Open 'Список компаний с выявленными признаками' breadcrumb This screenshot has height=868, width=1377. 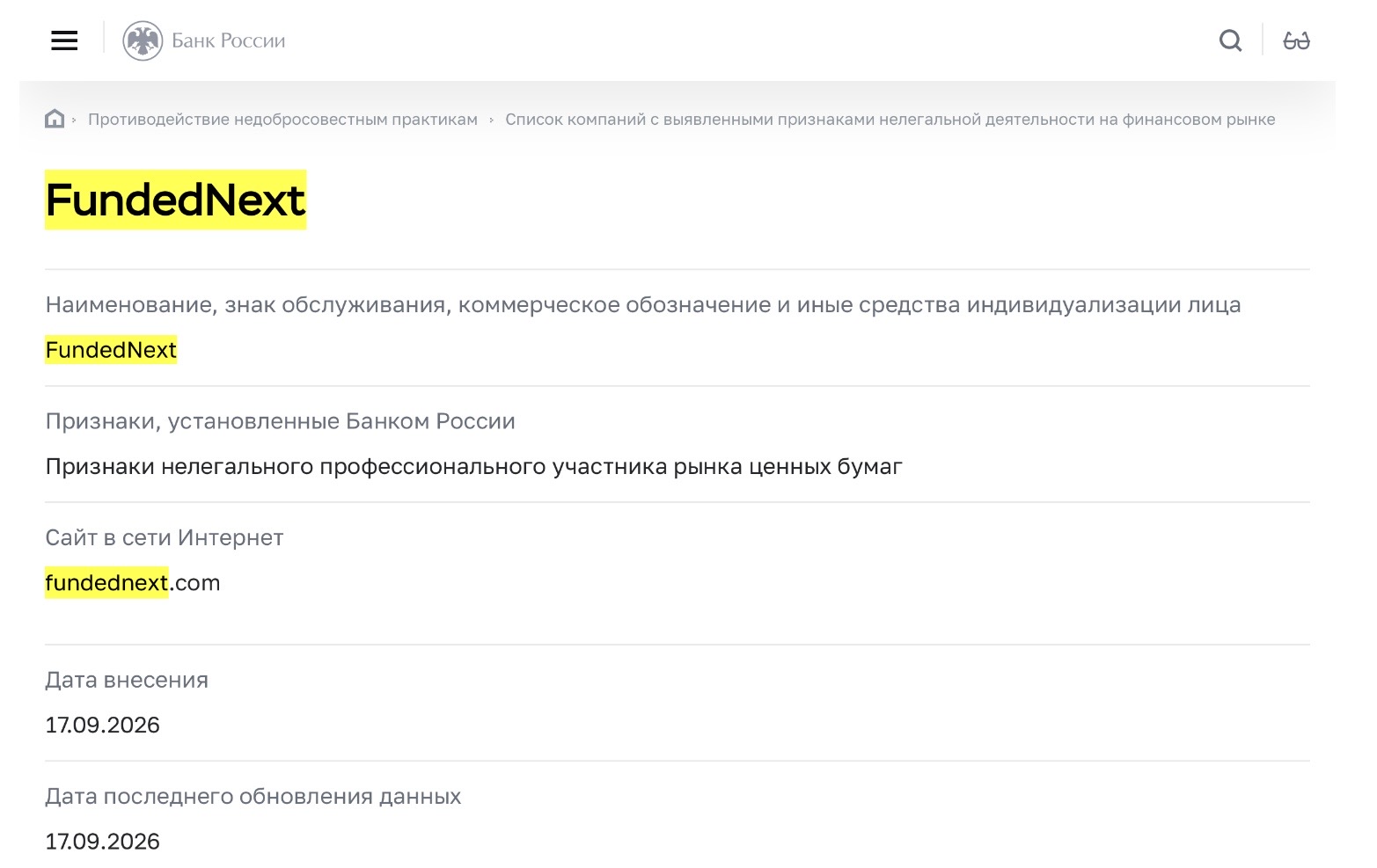pos(890,120)
